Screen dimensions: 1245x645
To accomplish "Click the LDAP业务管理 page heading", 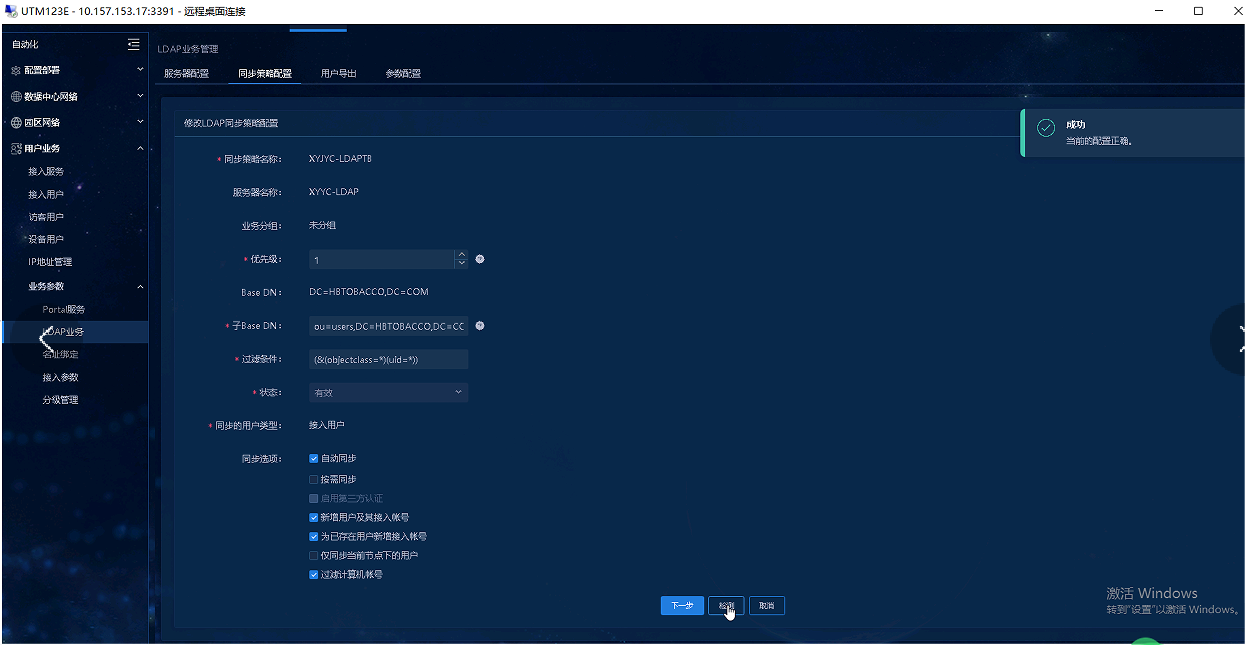I will (188, 49).
